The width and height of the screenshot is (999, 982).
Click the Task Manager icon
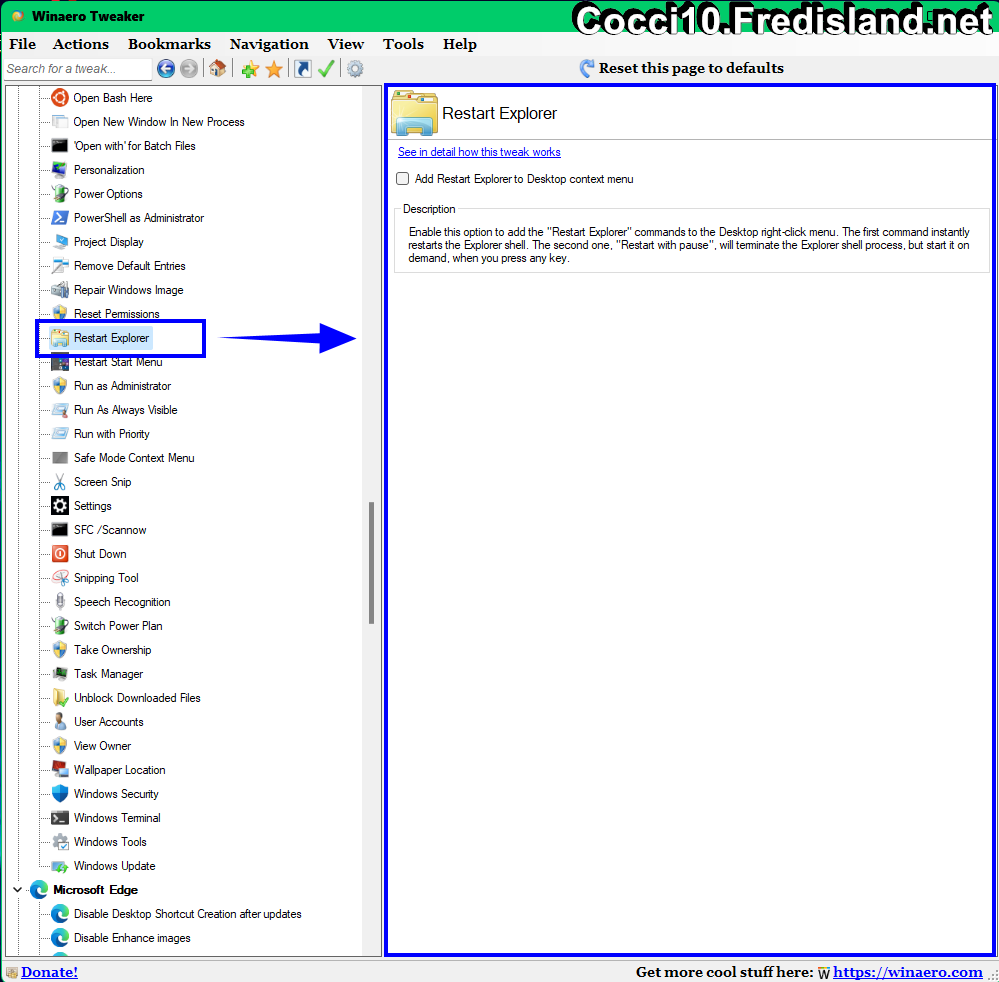coord(60,674)
